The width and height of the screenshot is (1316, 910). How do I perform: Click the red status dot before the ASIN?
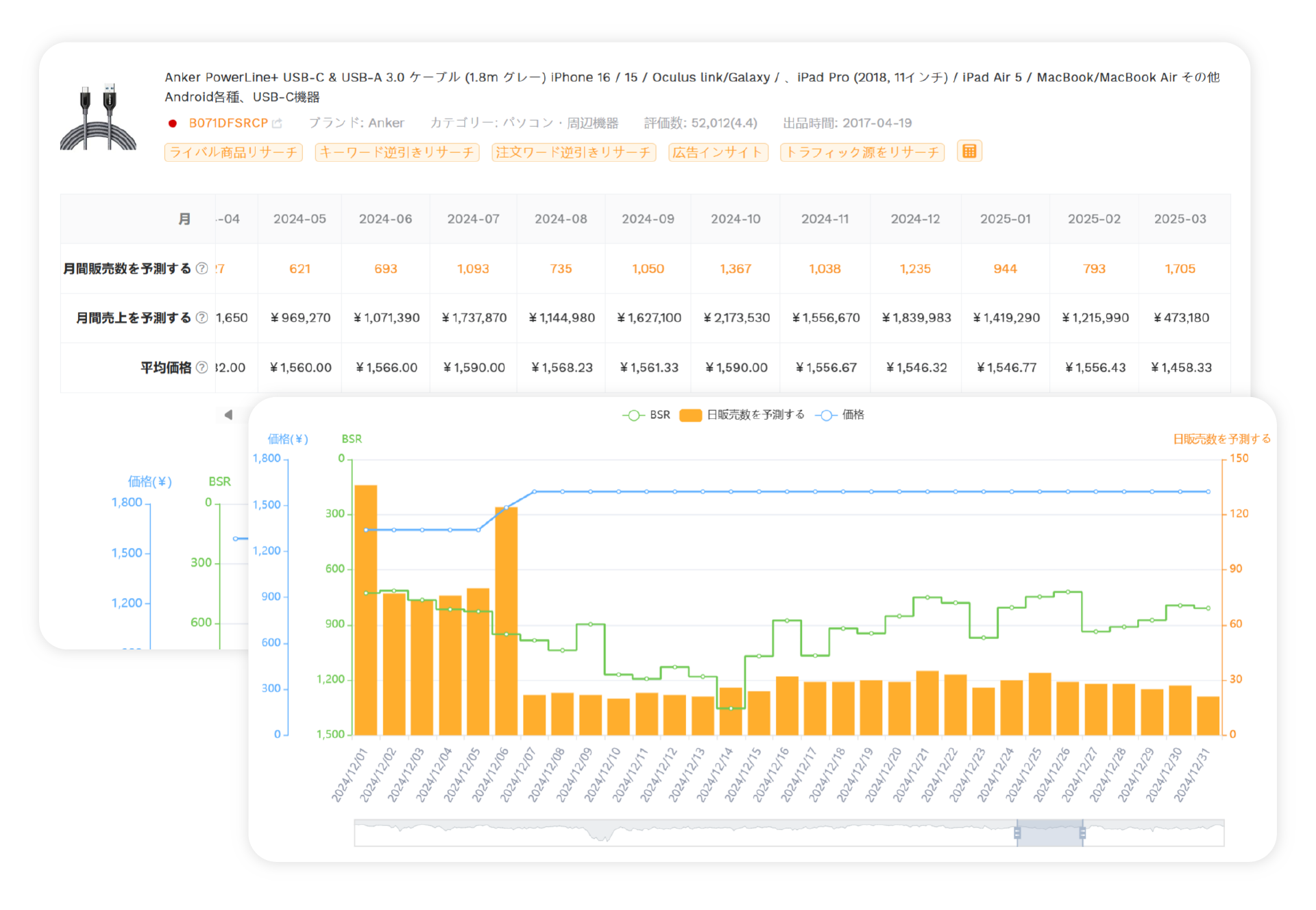[173, 123]
